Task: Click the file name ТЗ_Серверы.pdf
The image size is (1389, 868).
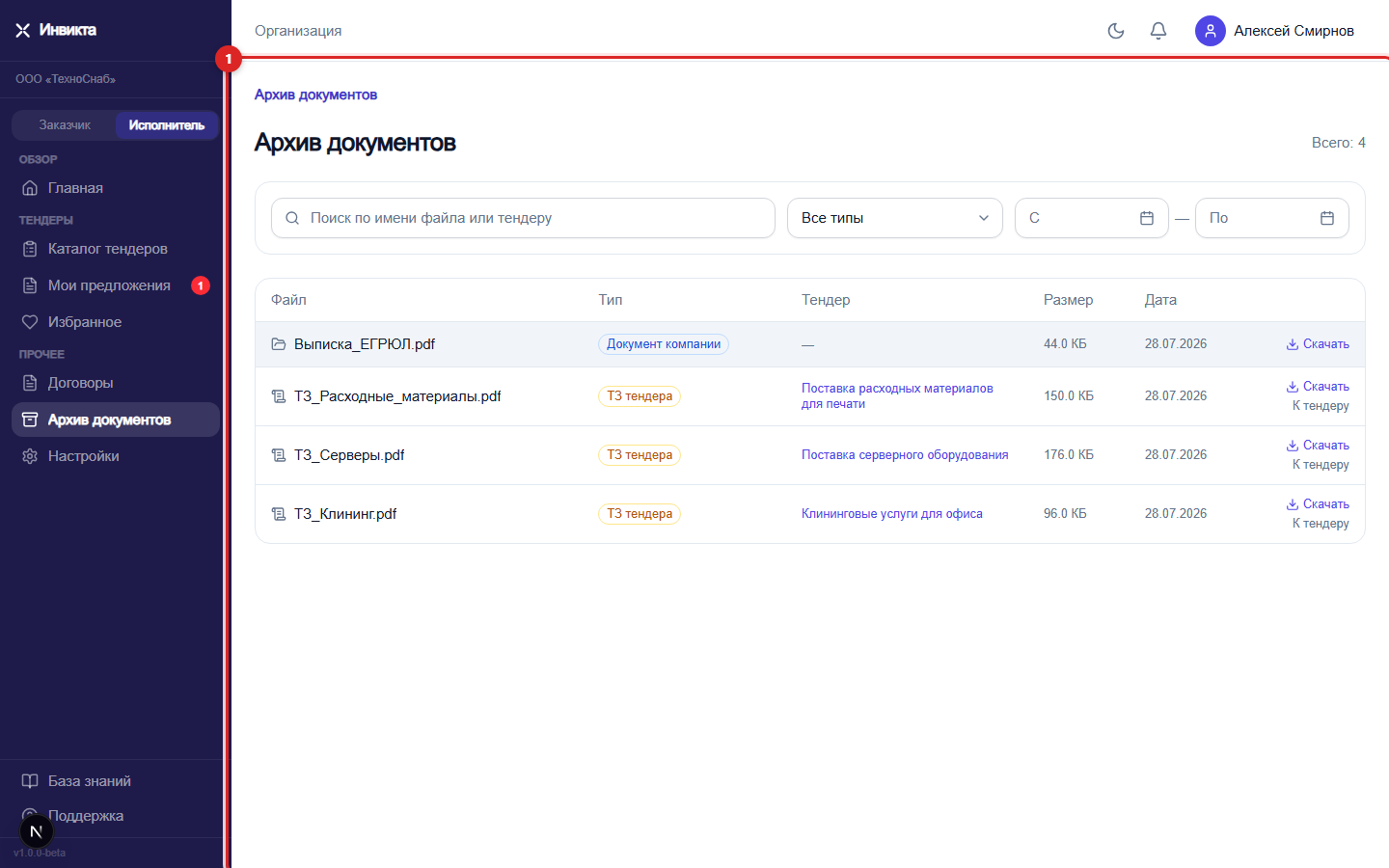Action: click(349, 455)
